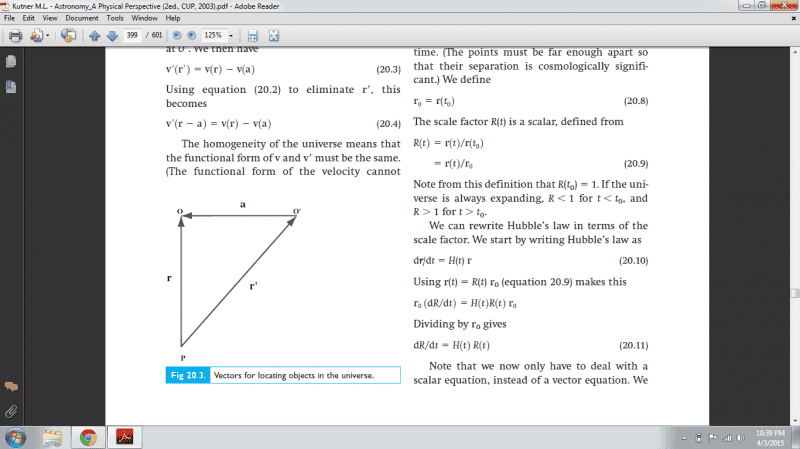
Task: Open the View menu
Action: [49, 18]
